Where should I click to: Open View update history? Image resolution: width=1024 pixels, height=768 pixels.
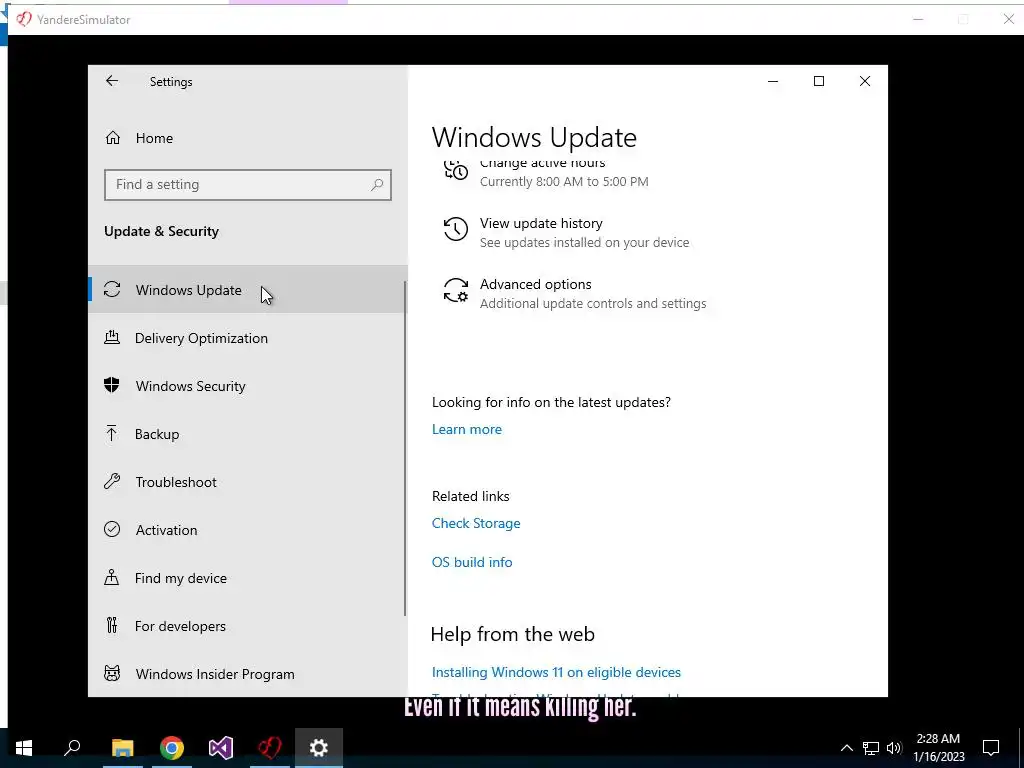click(566, 232)
